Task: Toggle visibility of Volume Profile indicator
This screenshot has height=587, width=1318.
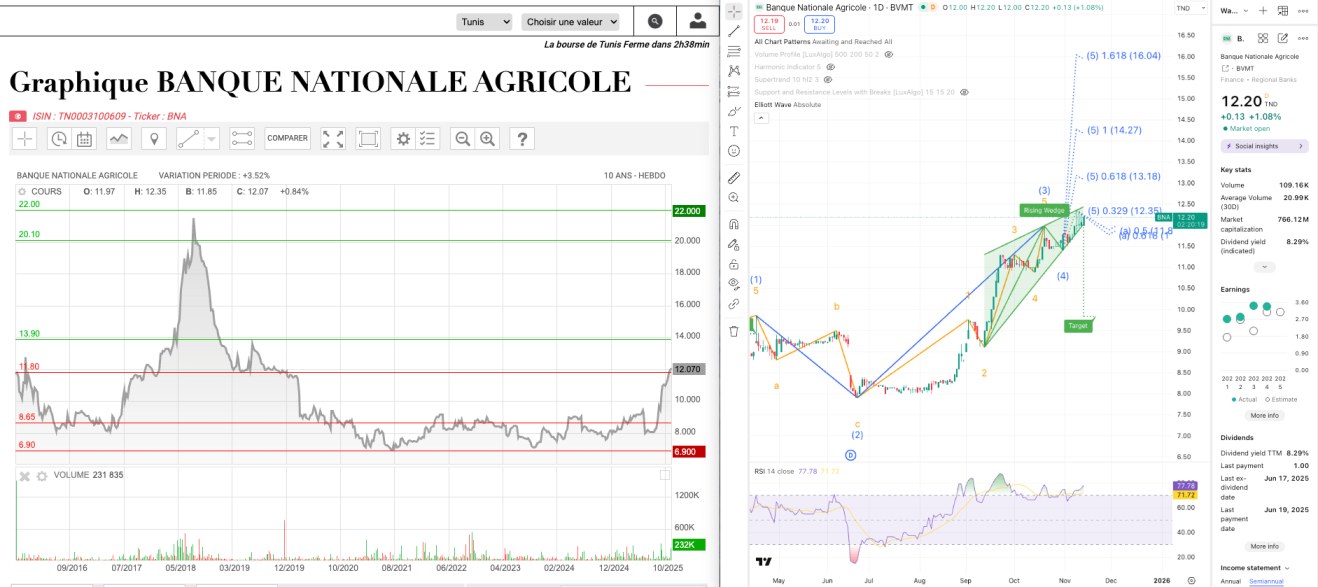Action: [888, 54]
